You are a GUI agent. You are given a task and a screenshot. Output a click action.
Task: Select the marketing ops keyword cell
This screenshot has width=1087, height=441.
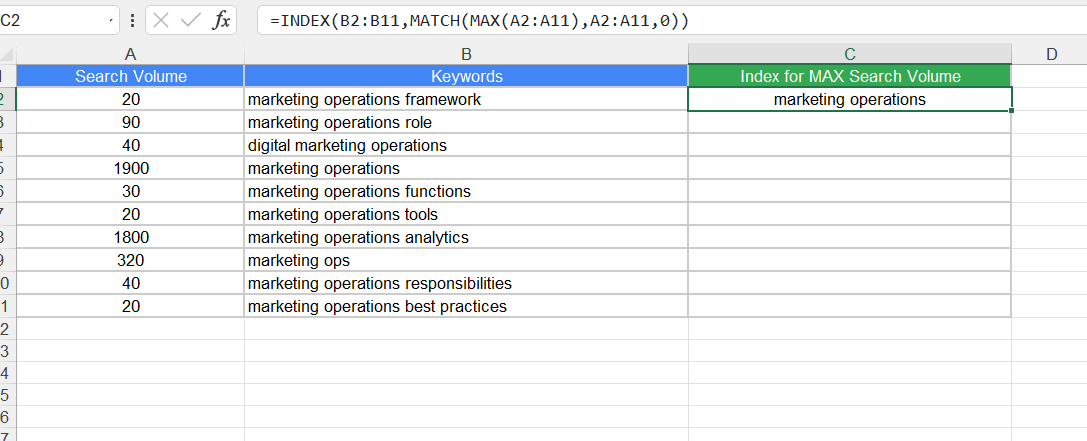(467, 261)
